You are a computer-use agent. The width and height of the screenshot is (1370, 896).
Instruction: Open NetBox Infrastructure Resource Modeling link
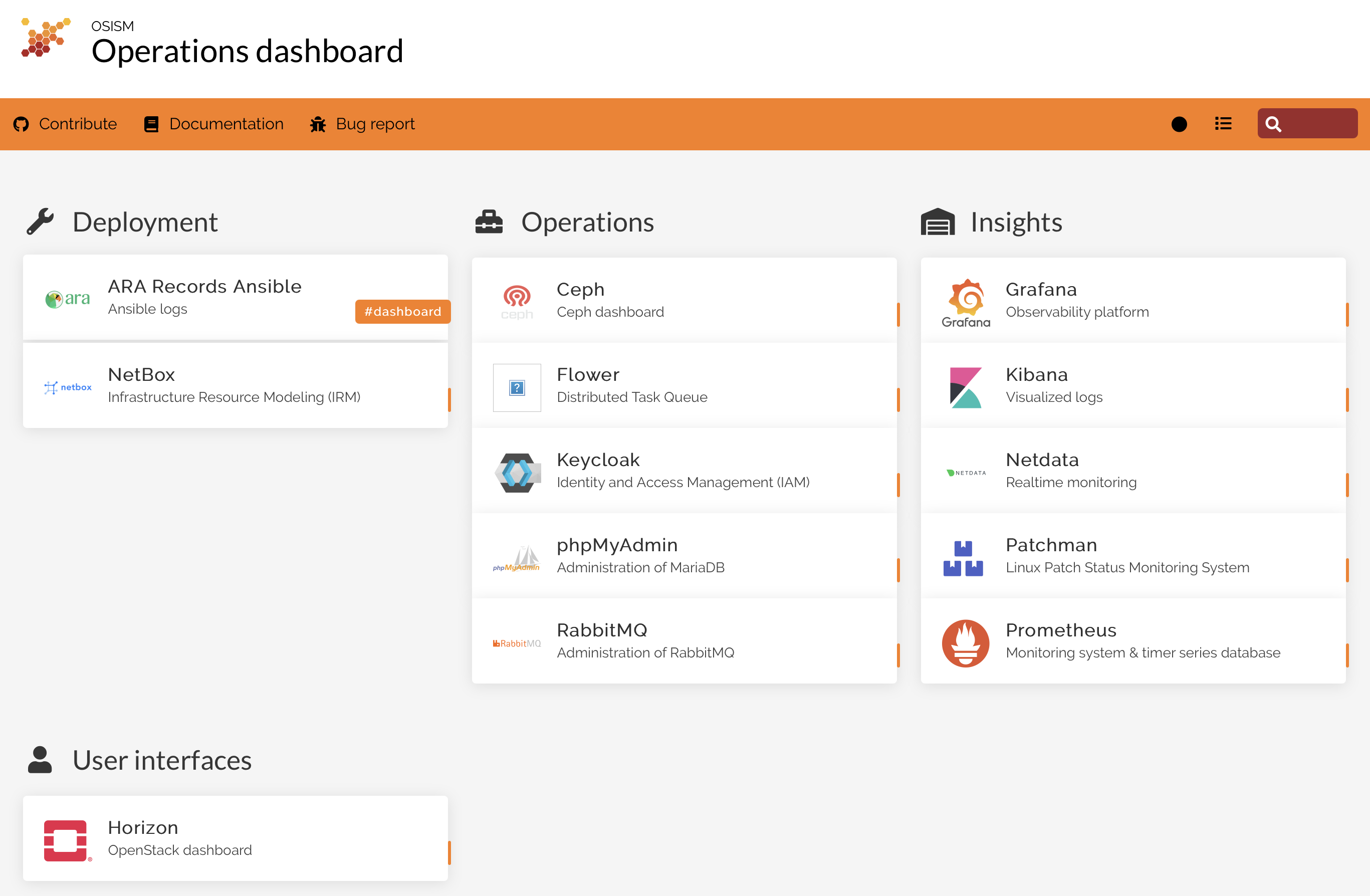[235, 385]
